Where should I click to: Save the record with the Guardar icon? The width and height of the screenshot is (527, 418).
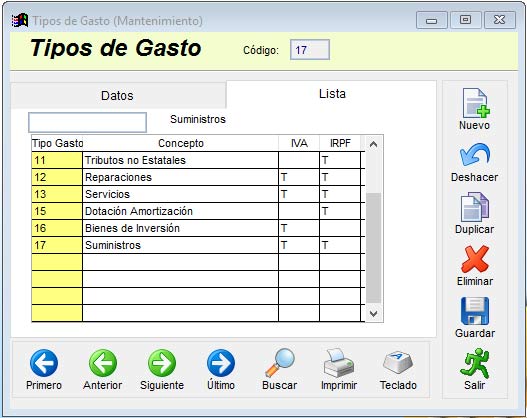click(475, 311)
